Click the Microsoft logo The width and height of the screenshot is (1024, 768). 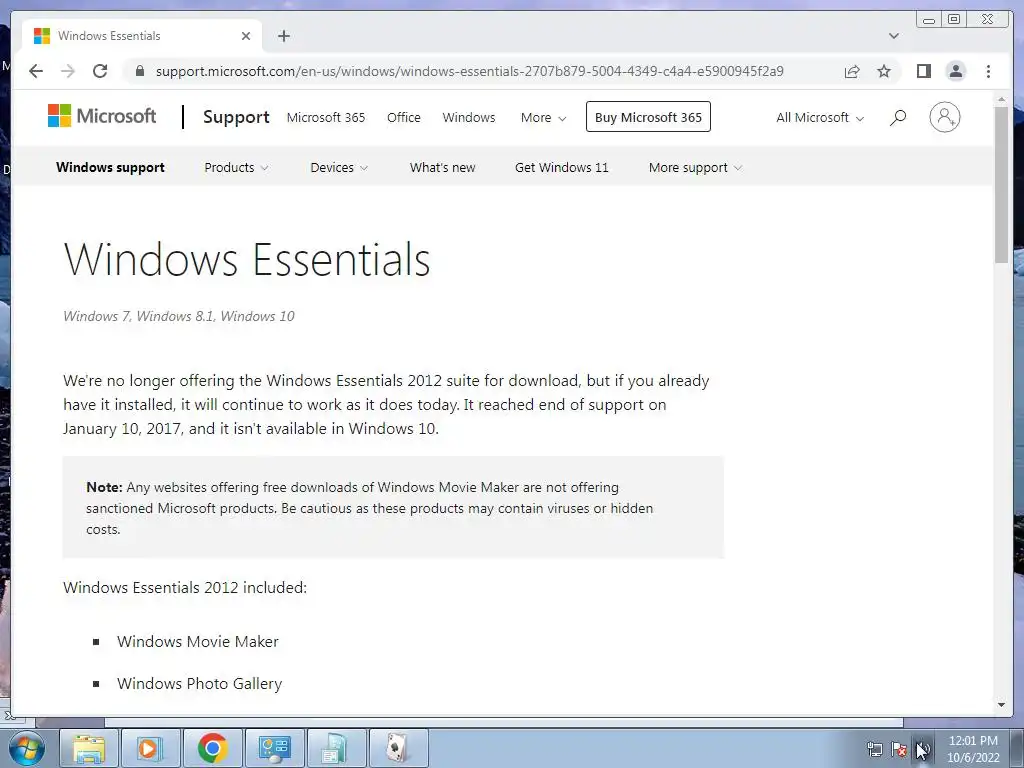coord(102,116)
